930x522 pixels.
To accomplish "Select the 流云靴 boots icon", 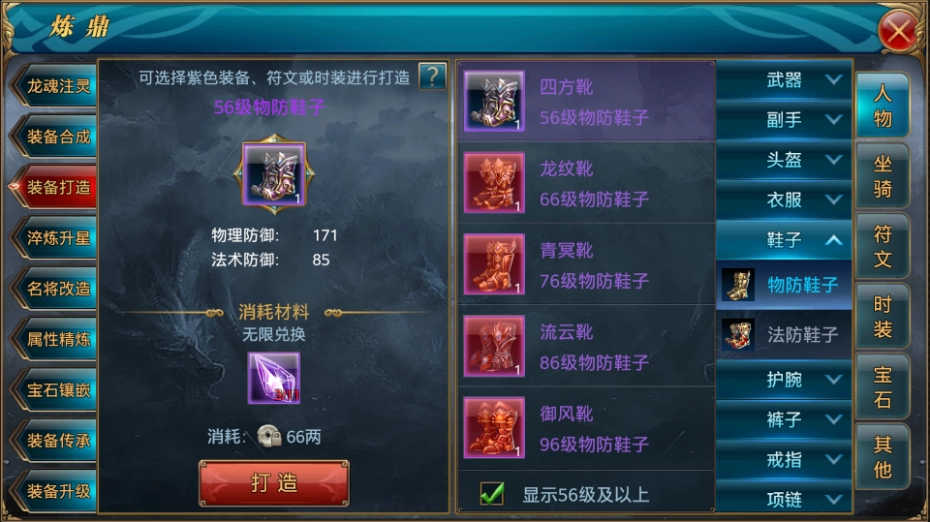I will (x=494, y=346).
